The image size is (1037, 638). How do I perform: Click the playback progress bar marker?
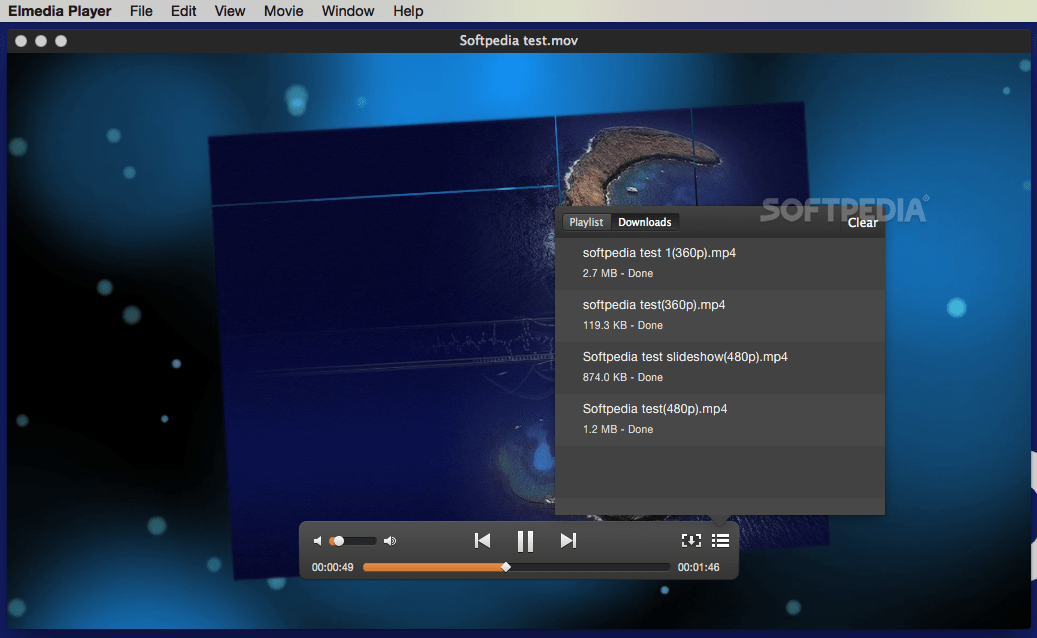pos(507,566)
